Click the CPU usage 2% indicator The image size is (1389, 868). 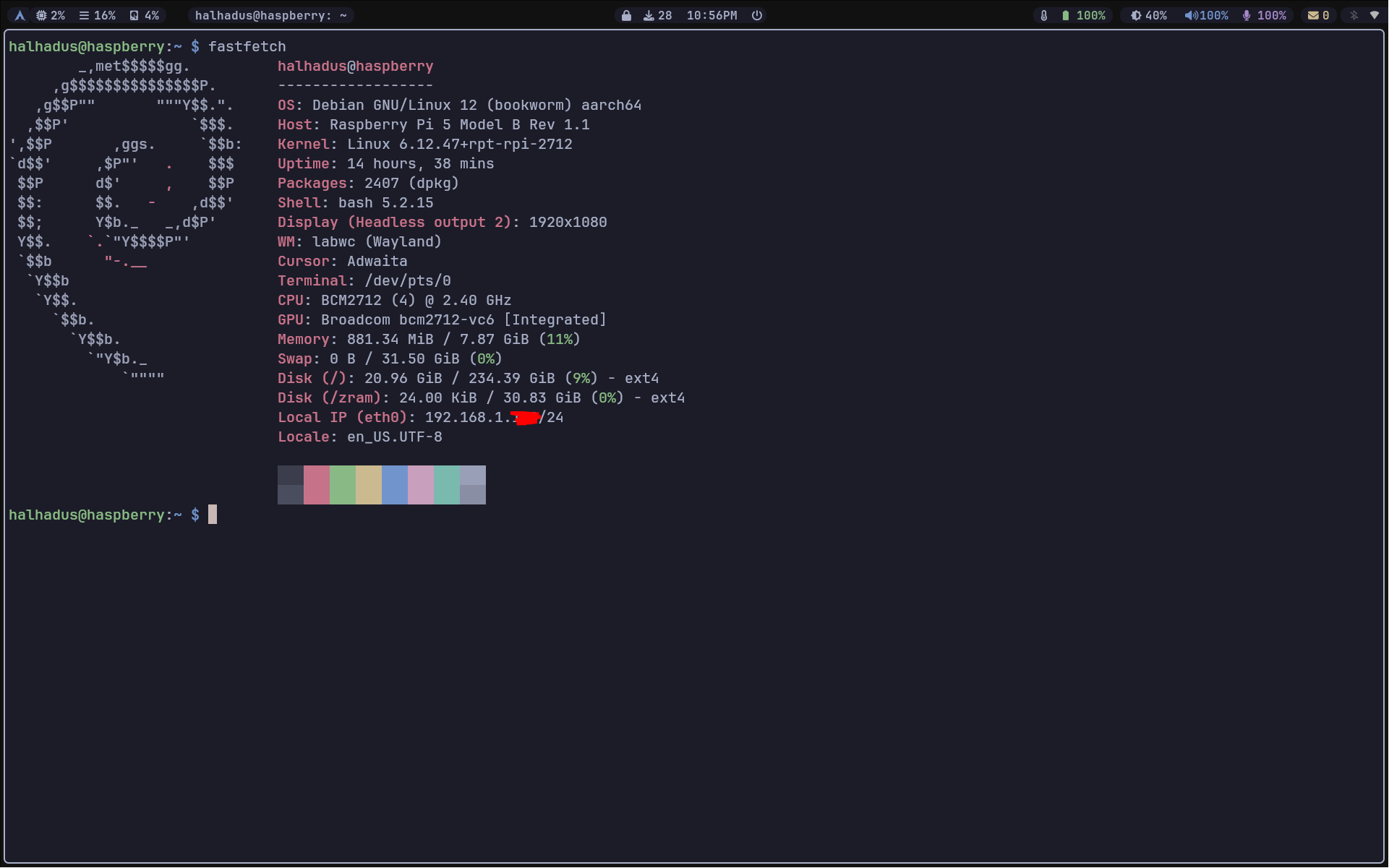click(51, 15)
